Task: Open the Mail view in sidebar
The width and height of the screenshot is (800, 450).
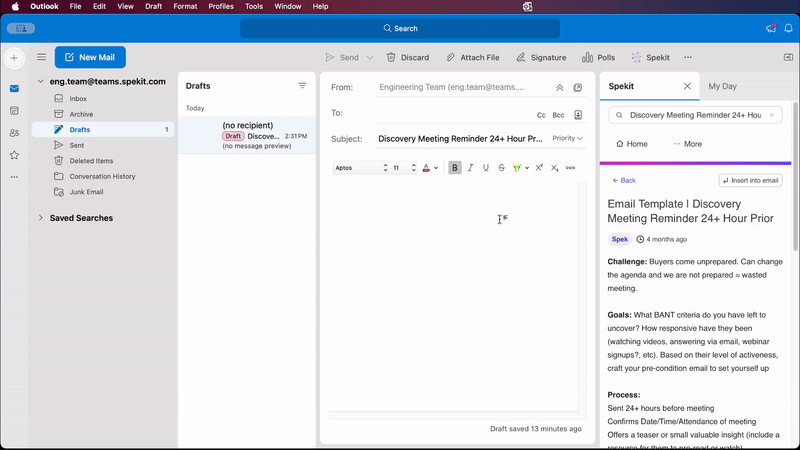Action: click(14, 89)
